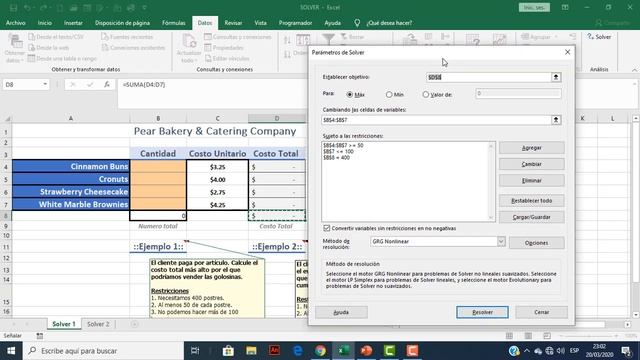
Task: Toggle Convertir variables sin restricciones en no negativas
Action: [x=327, y=228]
